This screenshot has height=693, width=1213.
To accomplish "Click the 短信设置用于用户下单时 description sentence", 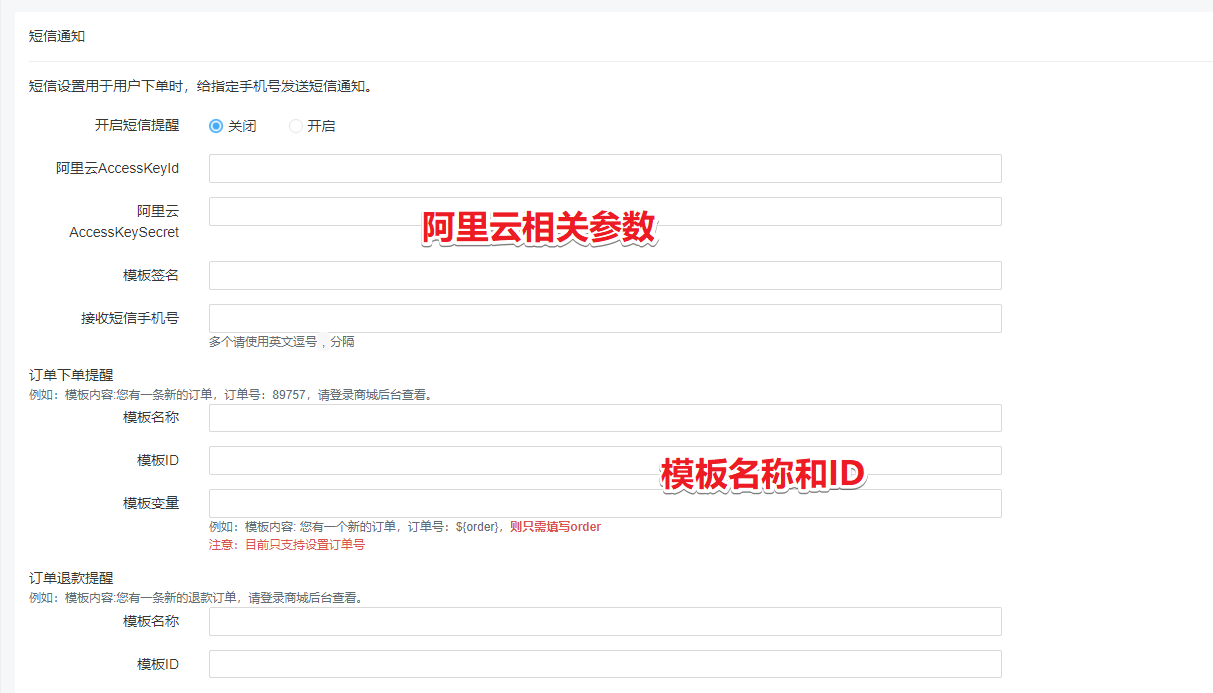I will tap(201, 86).
